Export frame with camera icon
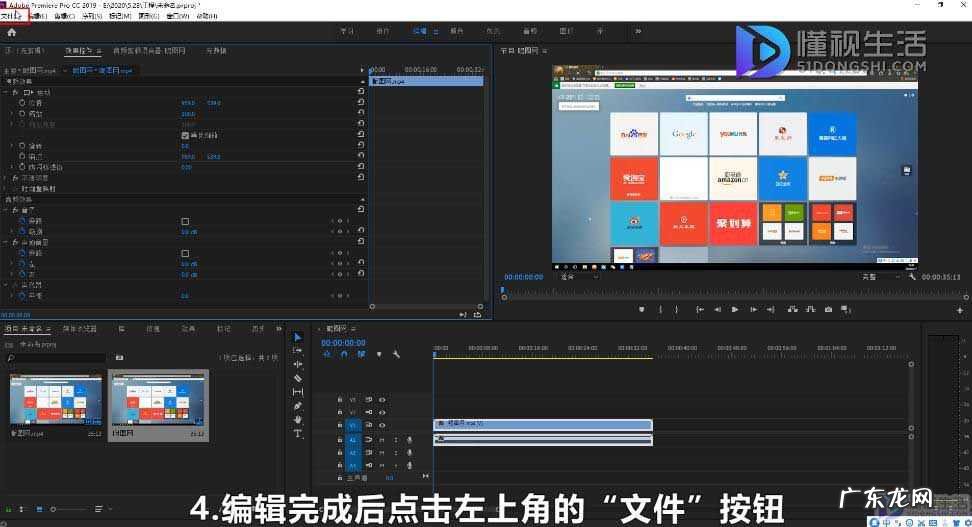The image size is (972, 527). (828, 309)
